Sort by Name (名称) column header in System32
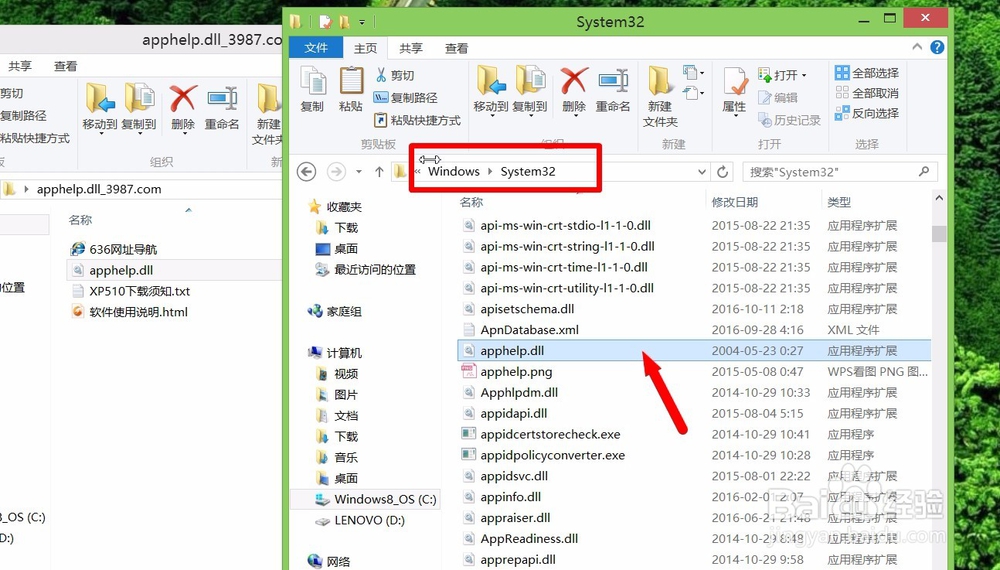 (x=471, y=202)
